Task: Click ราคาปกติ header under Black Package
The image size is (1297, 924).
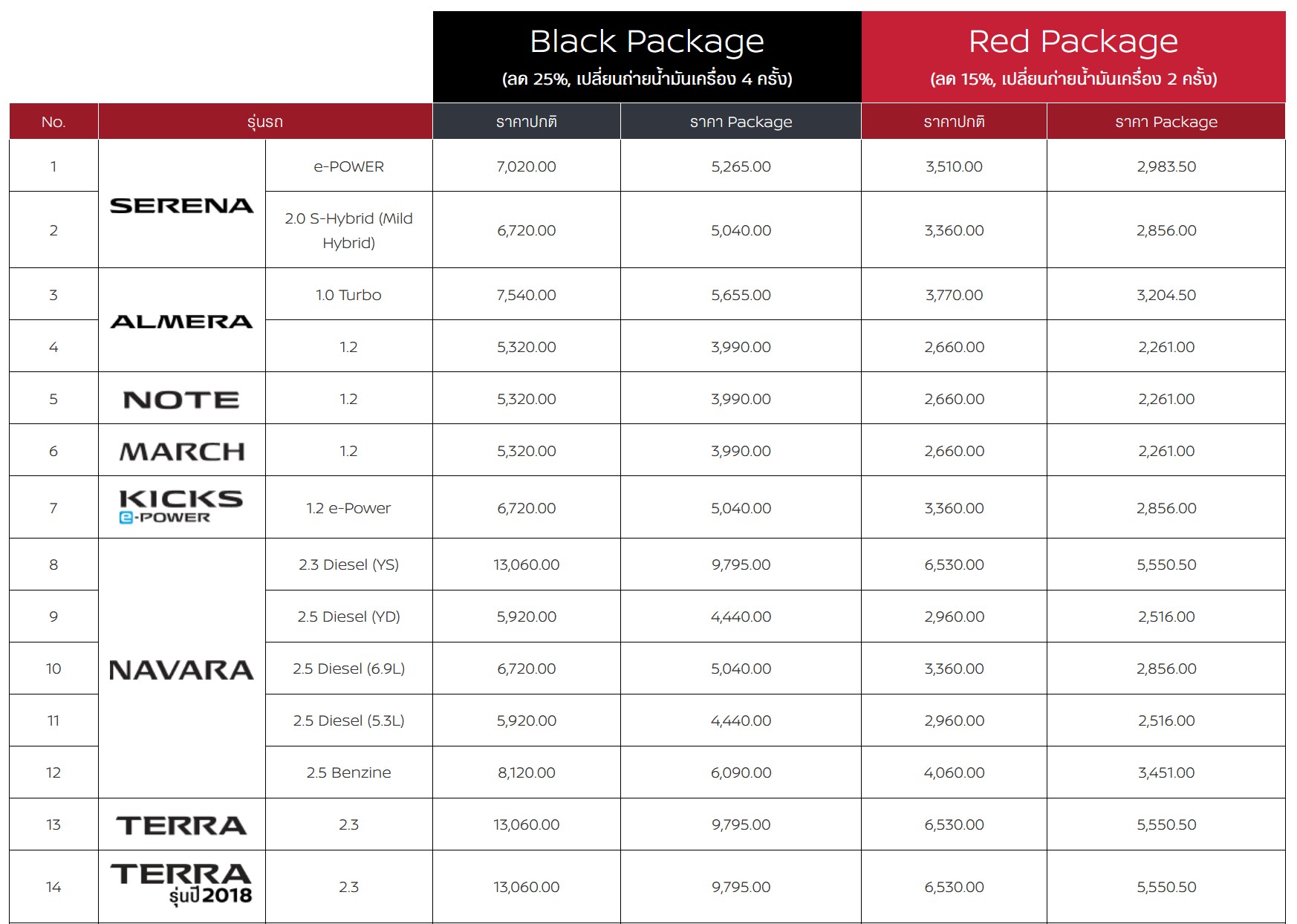Action: coord(526,122)
